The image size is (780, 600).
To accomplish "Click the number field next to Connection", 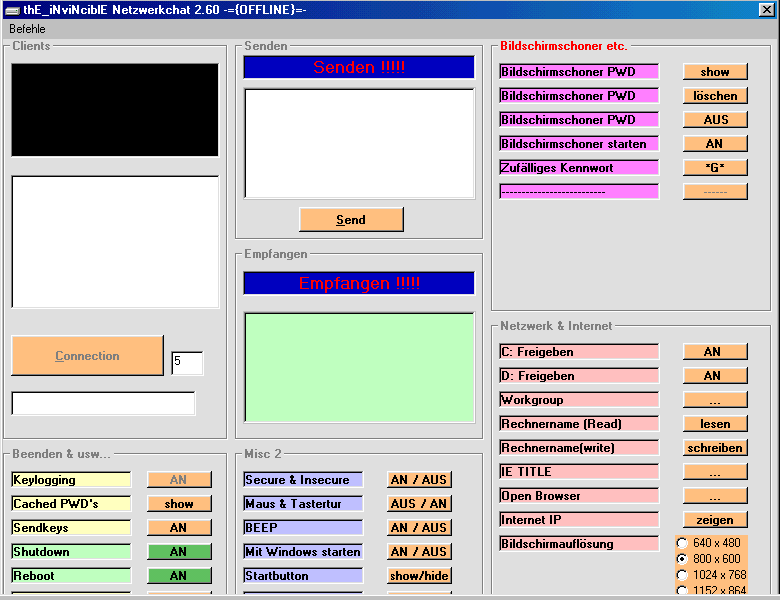I will [187, 363].
